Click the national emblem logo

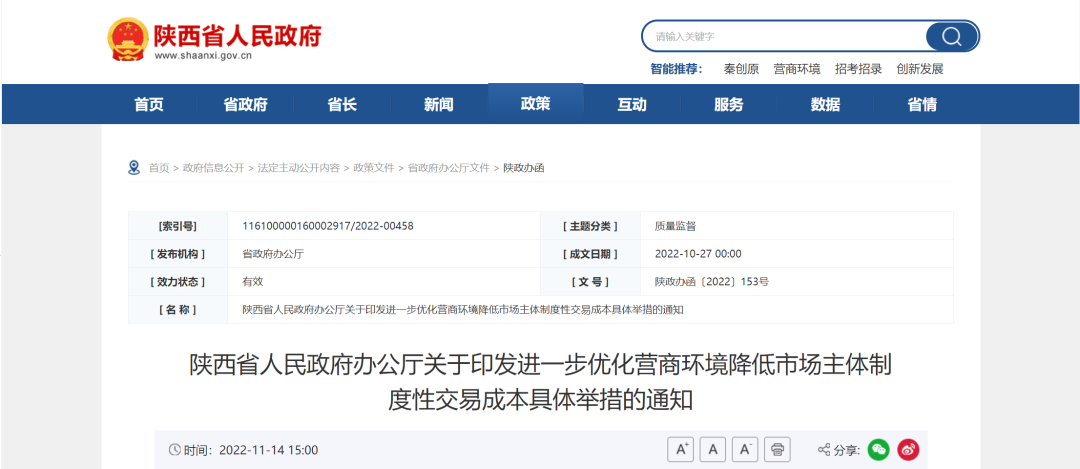click(x=127, y=39)
